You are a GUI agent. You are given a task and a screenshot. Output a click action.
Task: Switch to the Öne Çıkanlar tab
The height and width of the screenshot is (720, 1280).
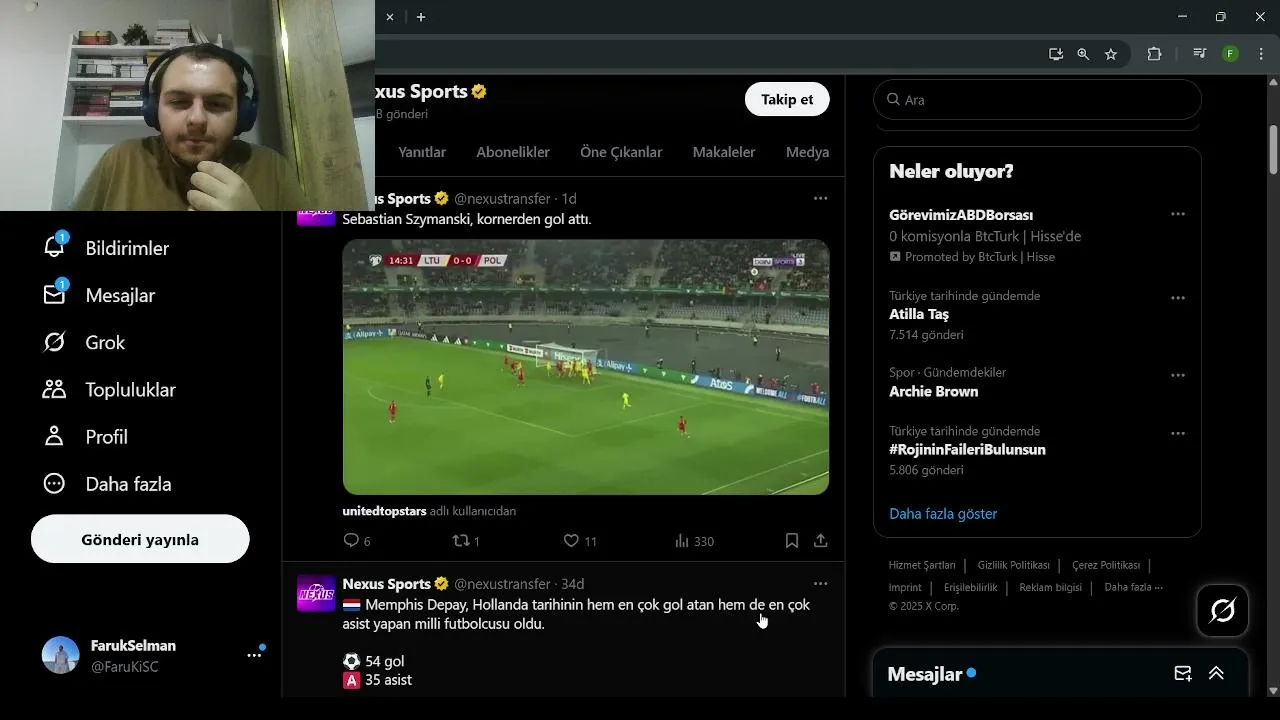pyautogui.click(x=621, y=152)
